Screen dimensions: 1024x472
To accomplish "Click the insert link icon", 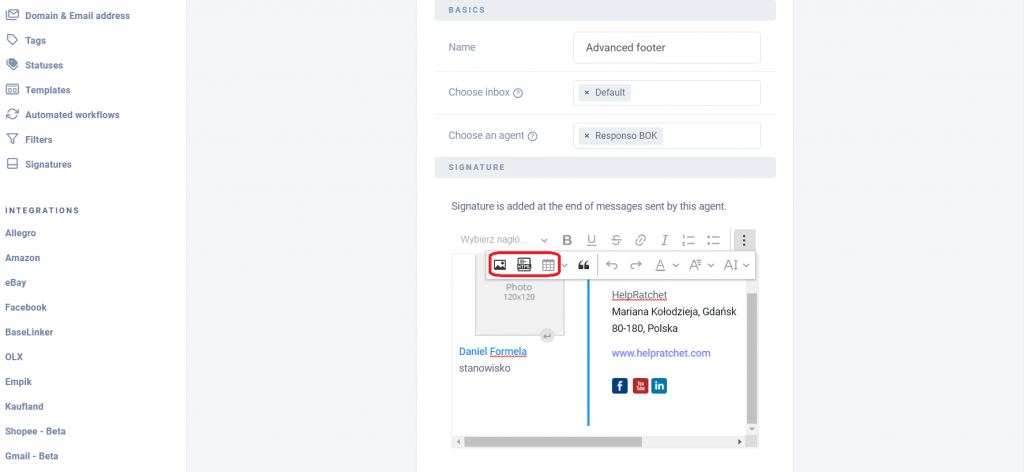I will click(640, 240).
